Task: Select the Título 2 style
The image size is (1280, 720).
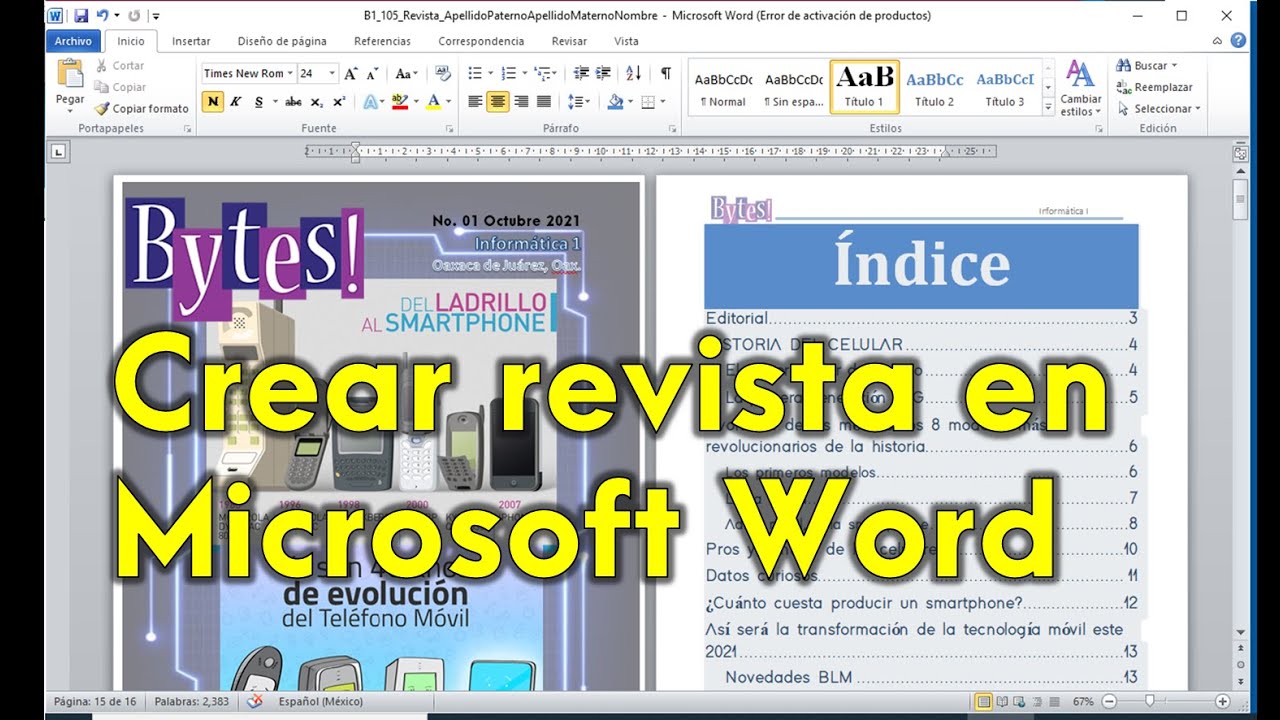Action: 934,88
